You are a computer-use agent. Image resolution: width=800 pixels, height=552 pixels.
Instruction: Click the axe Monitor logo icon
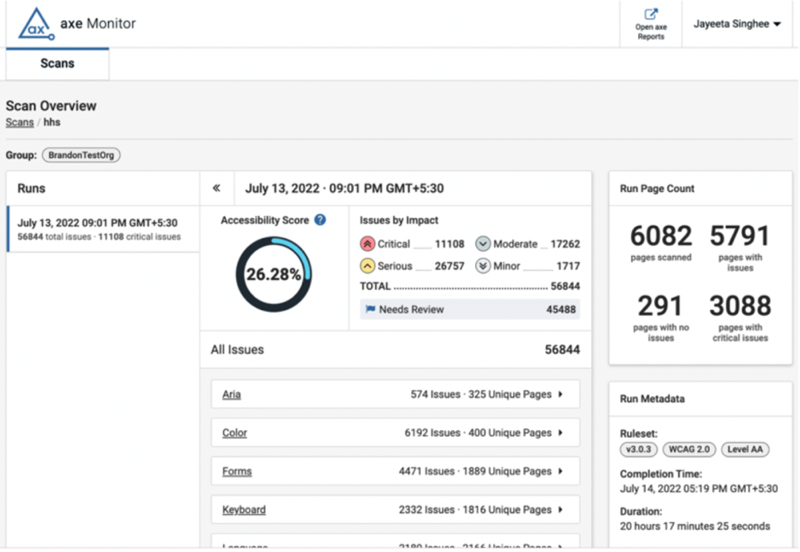pyautogui.click(x=34, y=23)
